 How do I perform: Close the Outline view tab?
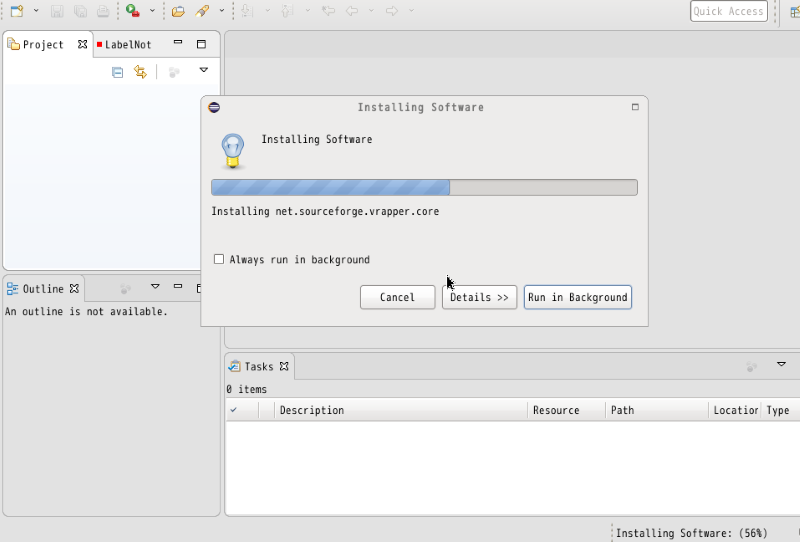[x=74, y=288]
